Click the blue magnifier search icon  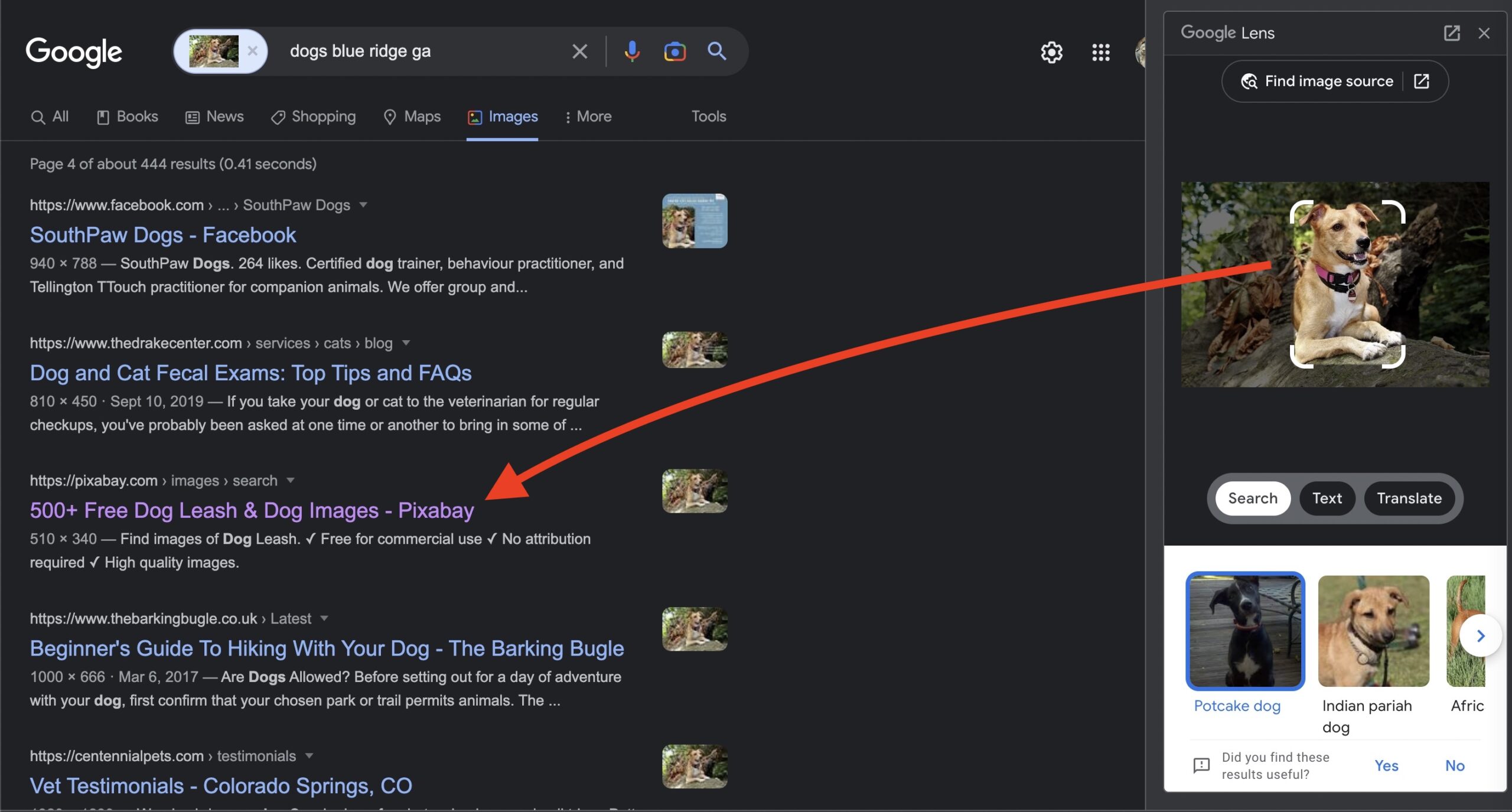coord(716,51)
